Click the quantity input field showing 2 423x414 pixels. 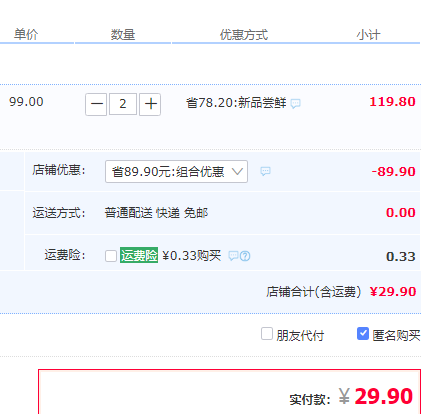tap(123, 104)
